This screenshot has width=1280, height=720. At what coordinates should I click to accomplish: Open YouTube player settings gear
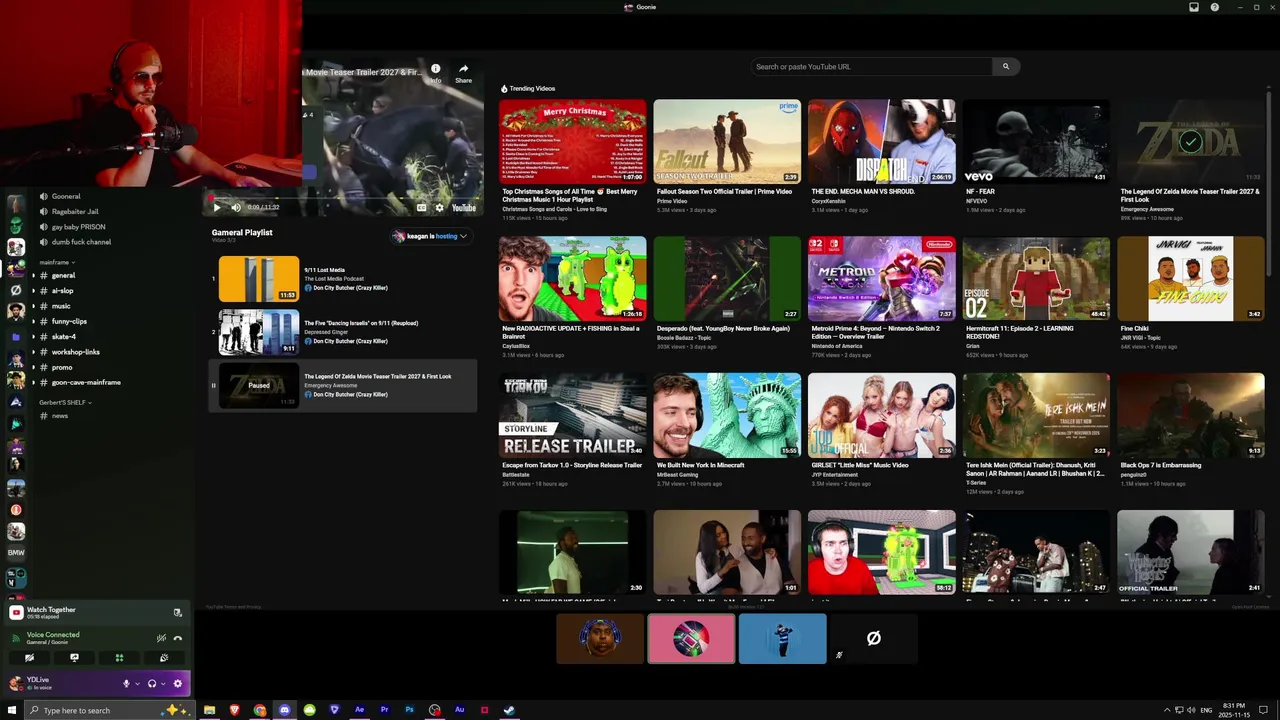(x=439, y=207)
